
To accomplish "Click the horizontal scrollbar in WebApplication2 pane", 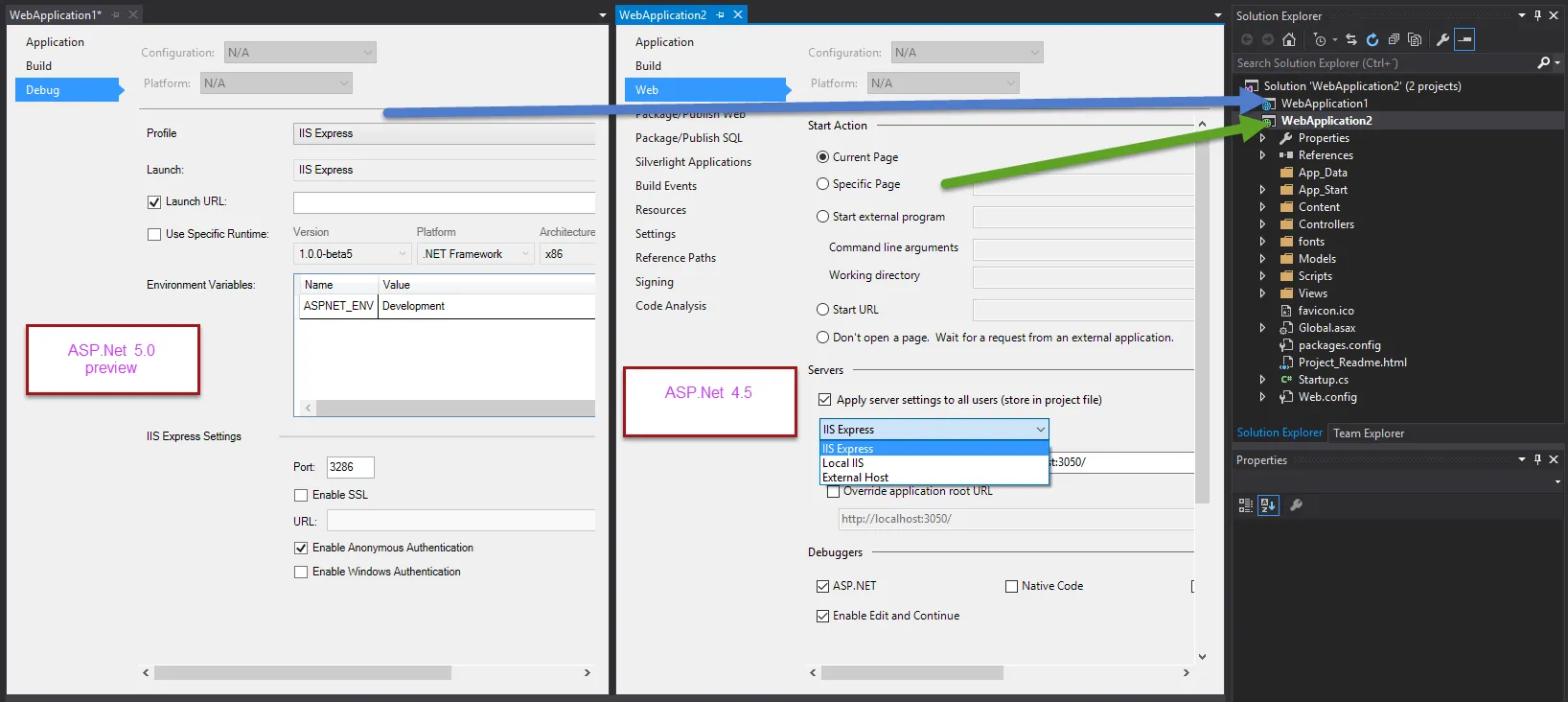I will [912, 673].
